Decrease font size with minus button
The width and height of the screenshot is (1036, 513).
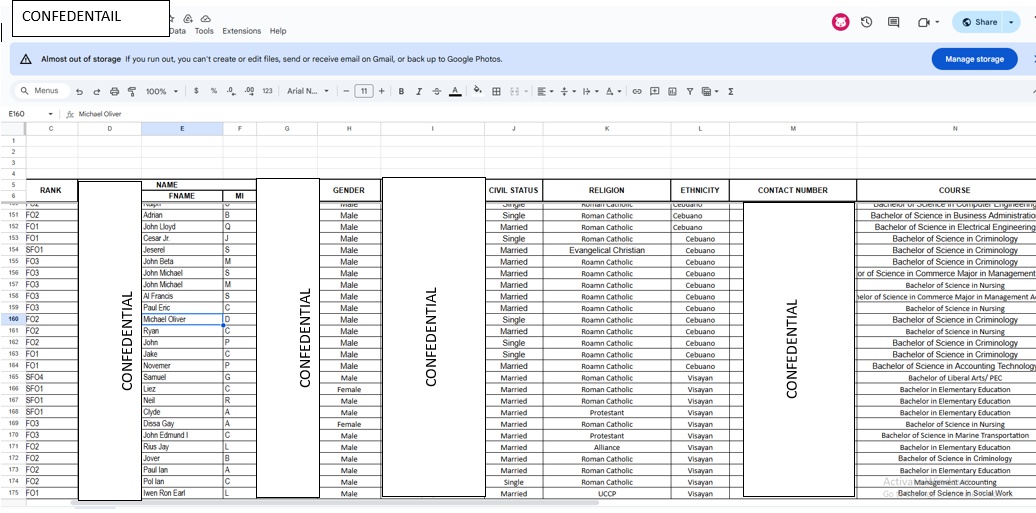click(346, 91)
